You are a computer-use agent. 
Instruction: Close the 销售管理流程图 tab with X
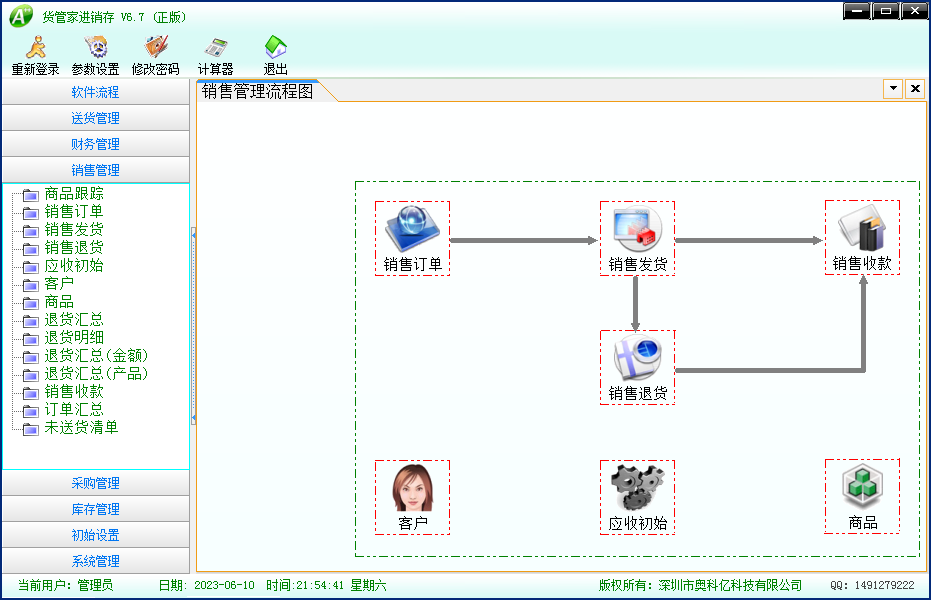tap(915, 89)
